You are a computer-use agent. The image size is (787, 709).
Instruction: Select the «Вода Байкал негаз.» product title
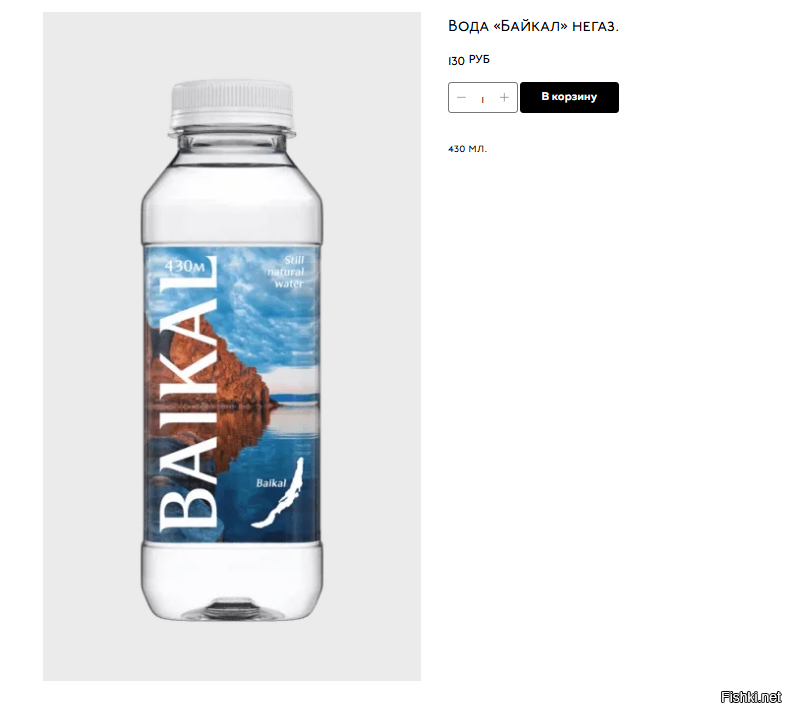pyautogui.click(x=533, y=26)
